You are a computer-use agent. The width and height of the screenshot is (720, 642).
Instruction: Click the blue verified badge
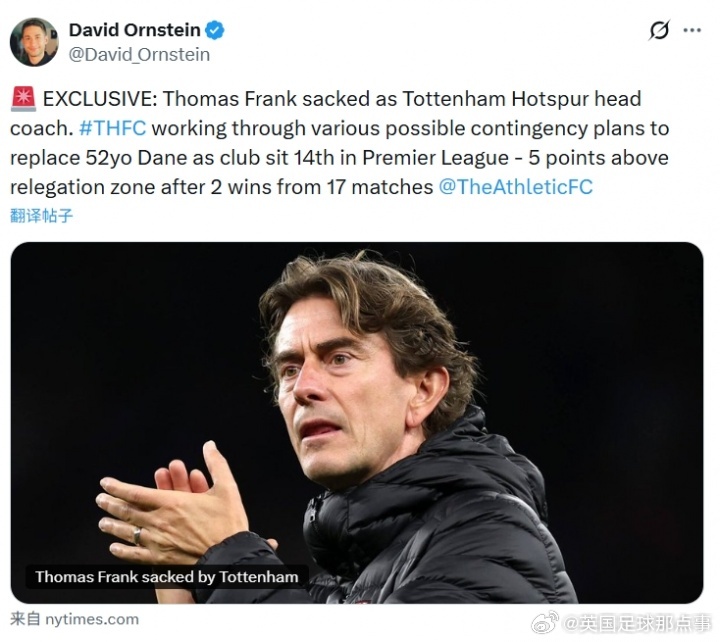(x=214, y=30)
